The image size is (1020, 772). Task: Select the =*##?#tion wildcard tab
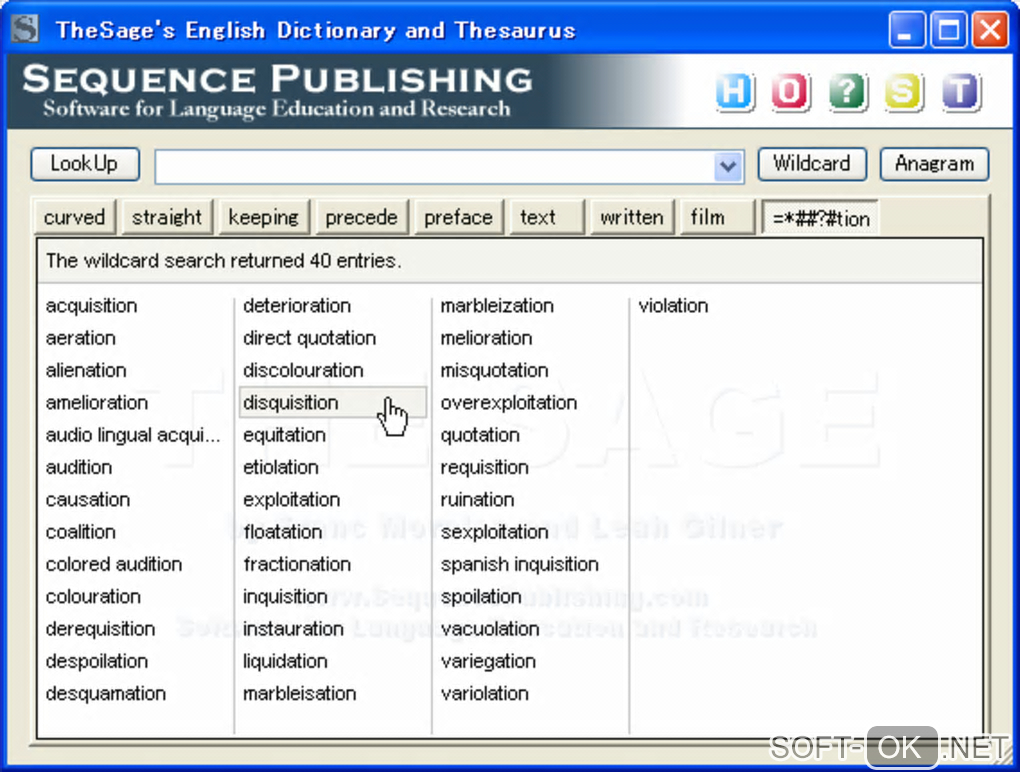pos(821,218)
